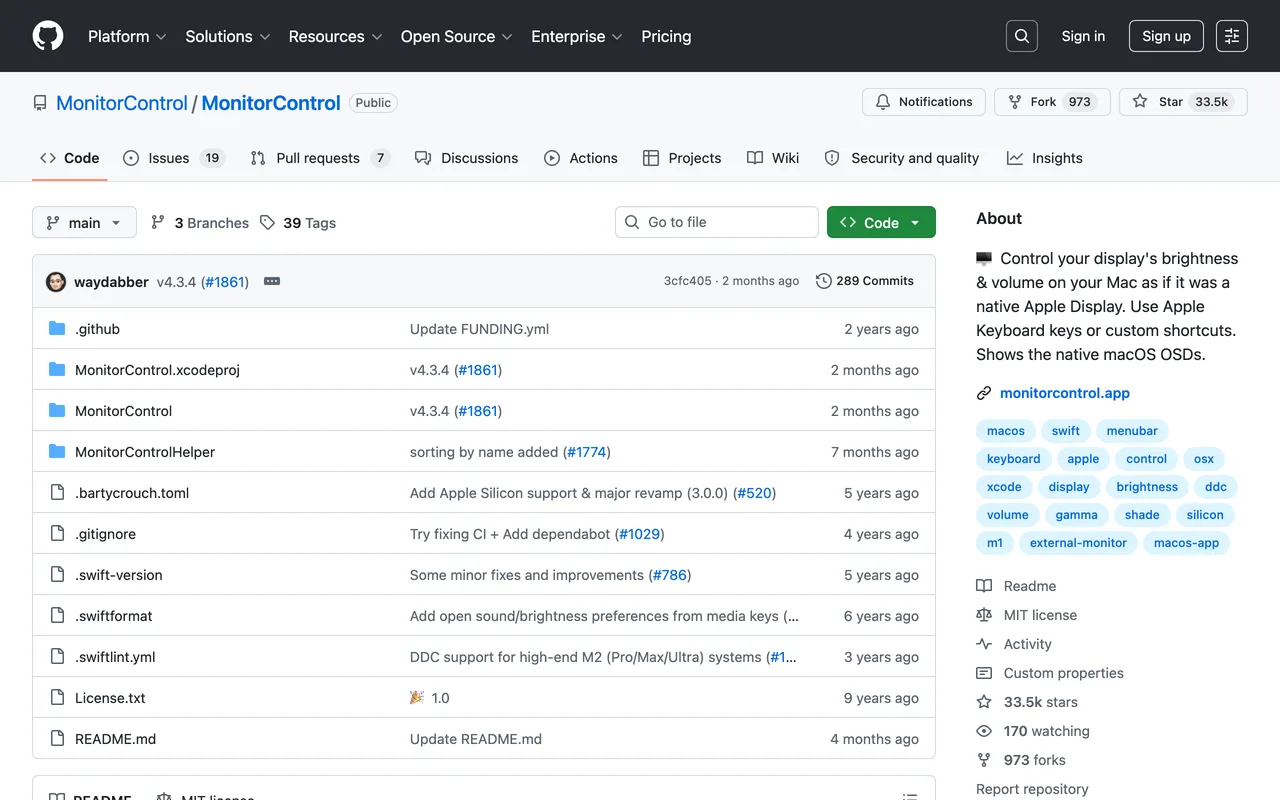The image size is (1280, 800).
Task: Open the Resources dropdown menu
Action: coord(335,36)
